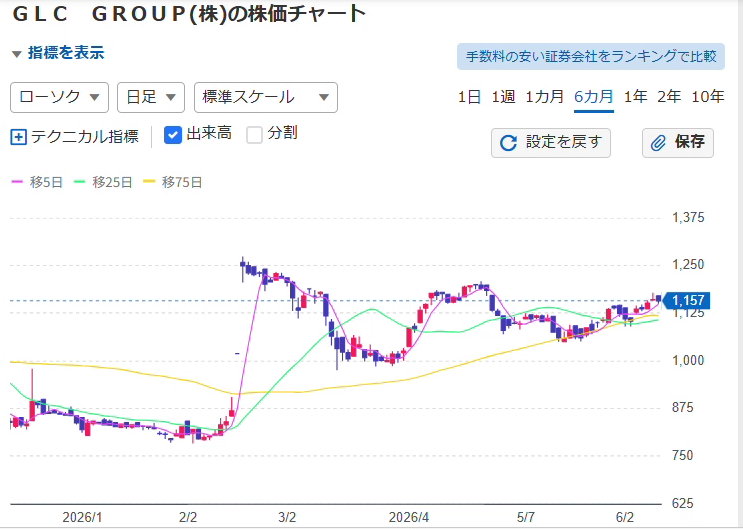The height and width of the screenshot is (531, 743).
Task: Click the magenta 移5日 legend swatch
Action: pyautogui.click(x=17, y=182)
